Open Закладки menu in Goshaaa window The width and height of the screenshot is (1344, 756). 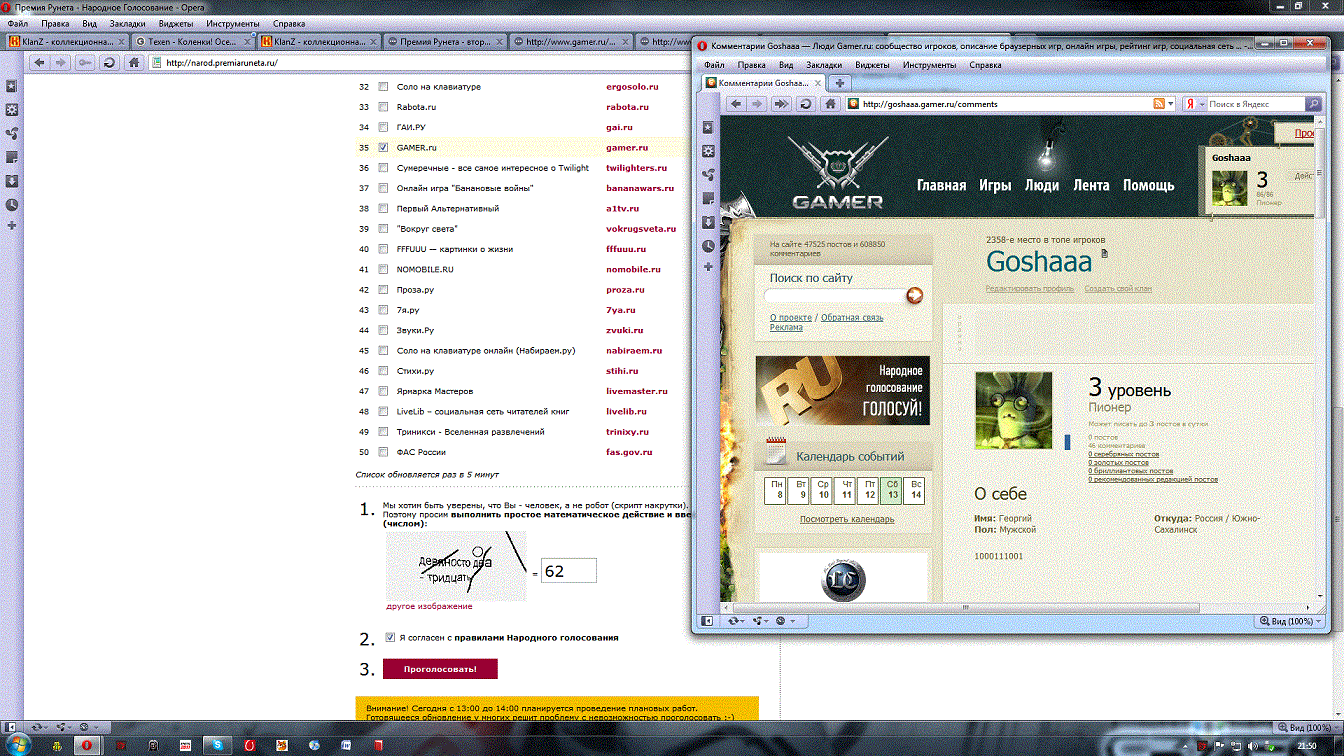(826, 65)
